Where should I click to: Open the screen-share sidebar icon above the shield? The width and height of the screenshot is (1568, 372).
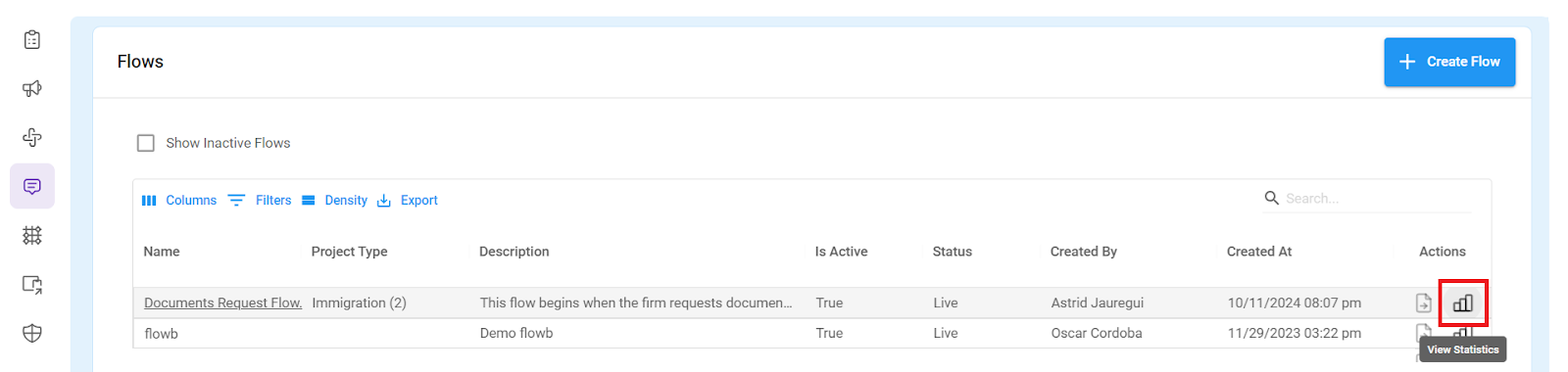coord(32,284)
